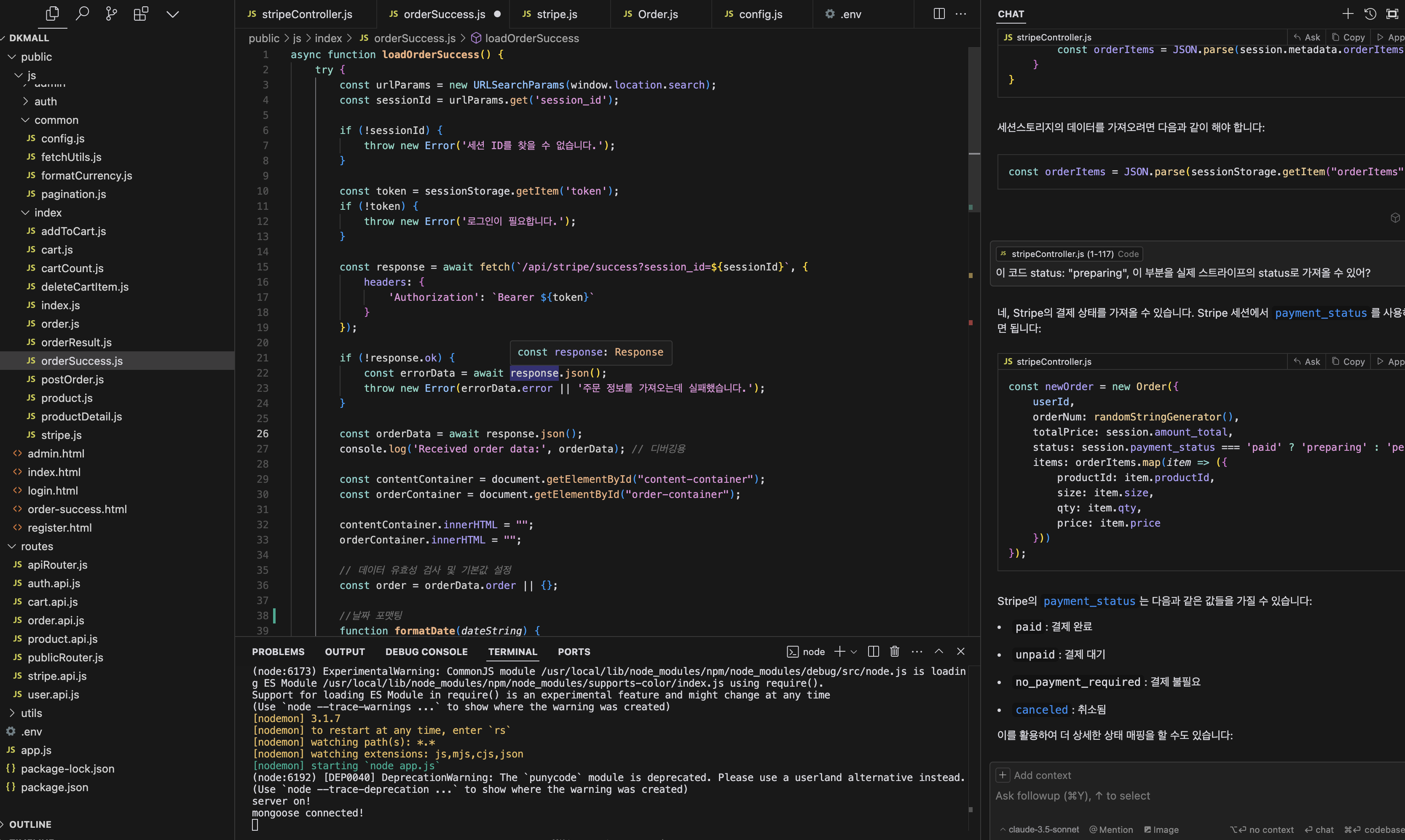
Task: Kill terminal with the trash icon
Action: coord(894,652)
